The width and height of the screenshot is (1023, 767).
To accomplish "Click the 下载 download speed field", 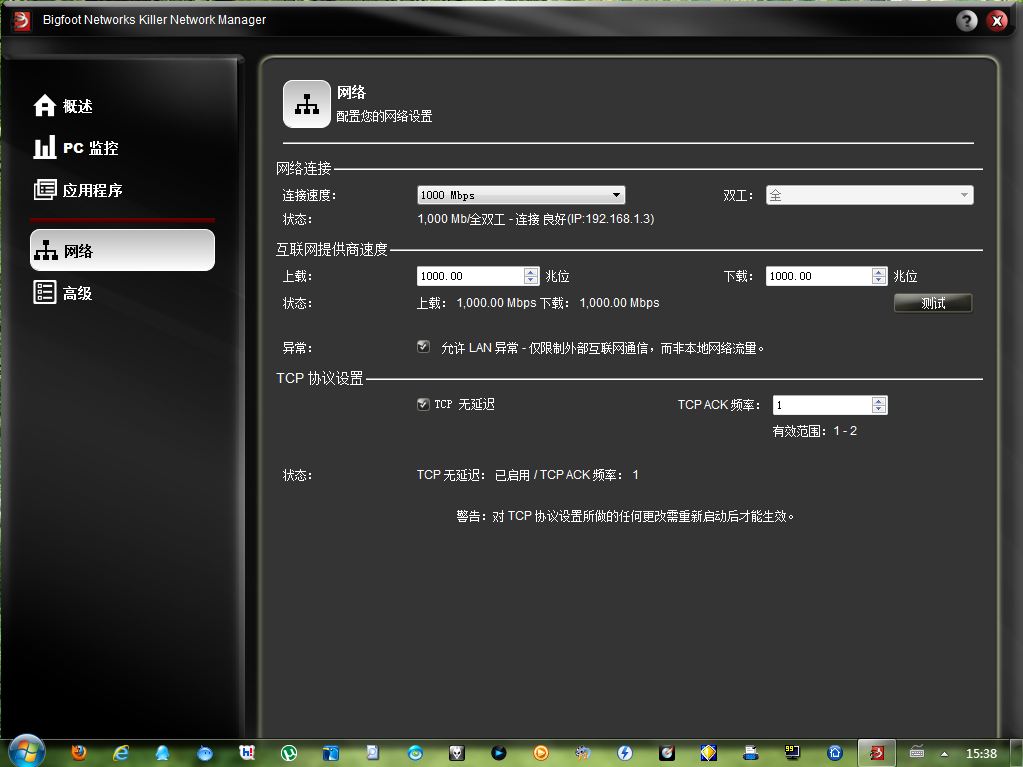I will pos(818,276).
